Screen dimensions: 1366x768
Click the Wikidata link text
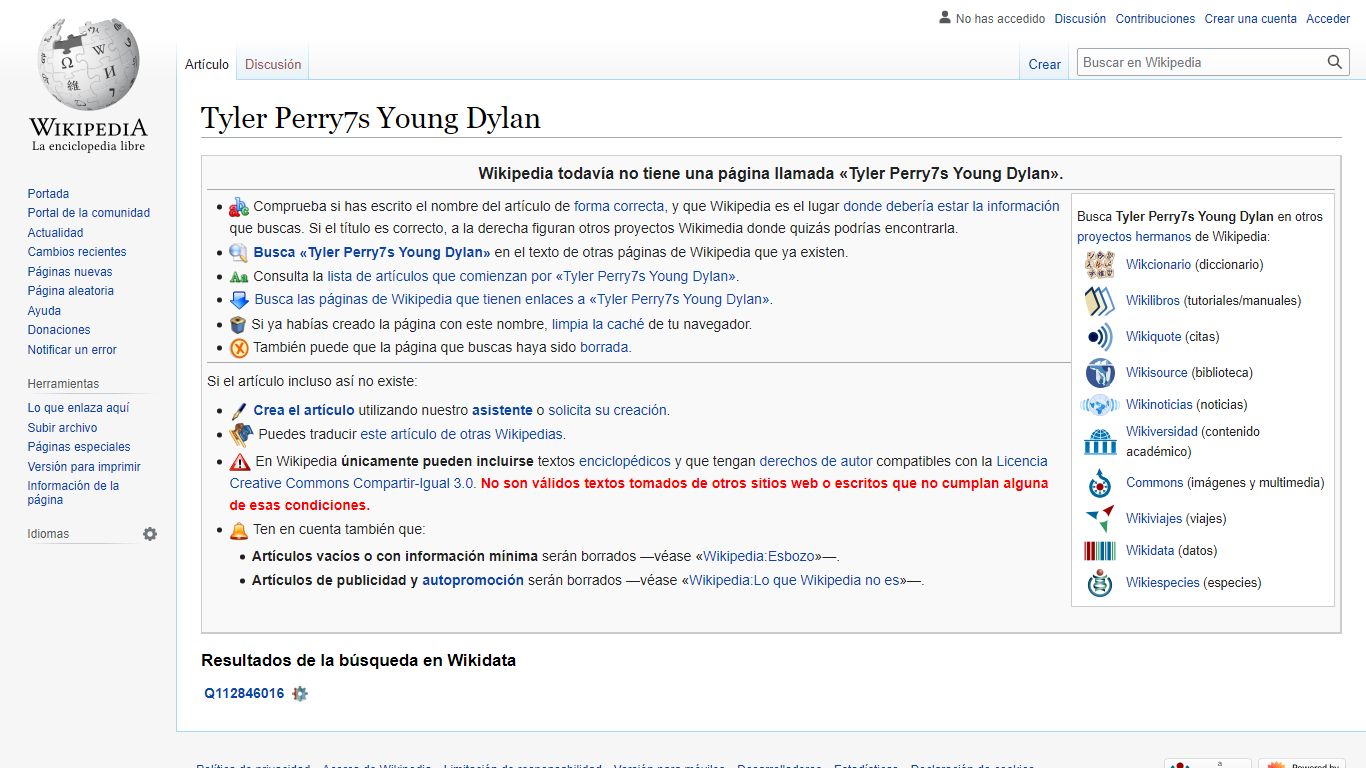(x=1150, y=551)
